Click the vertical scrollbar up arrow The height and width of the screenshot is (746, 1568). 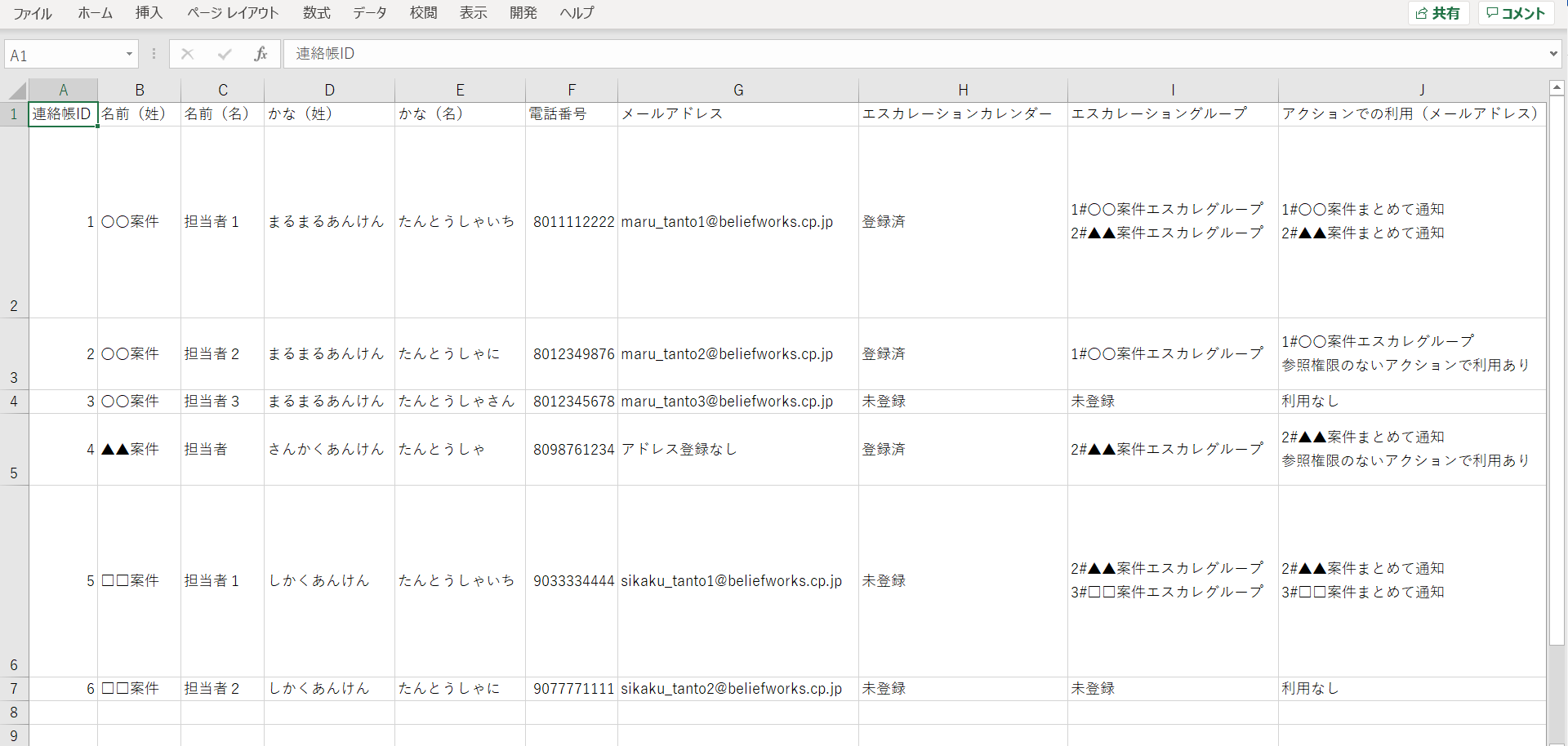[x=1557, y=87]
